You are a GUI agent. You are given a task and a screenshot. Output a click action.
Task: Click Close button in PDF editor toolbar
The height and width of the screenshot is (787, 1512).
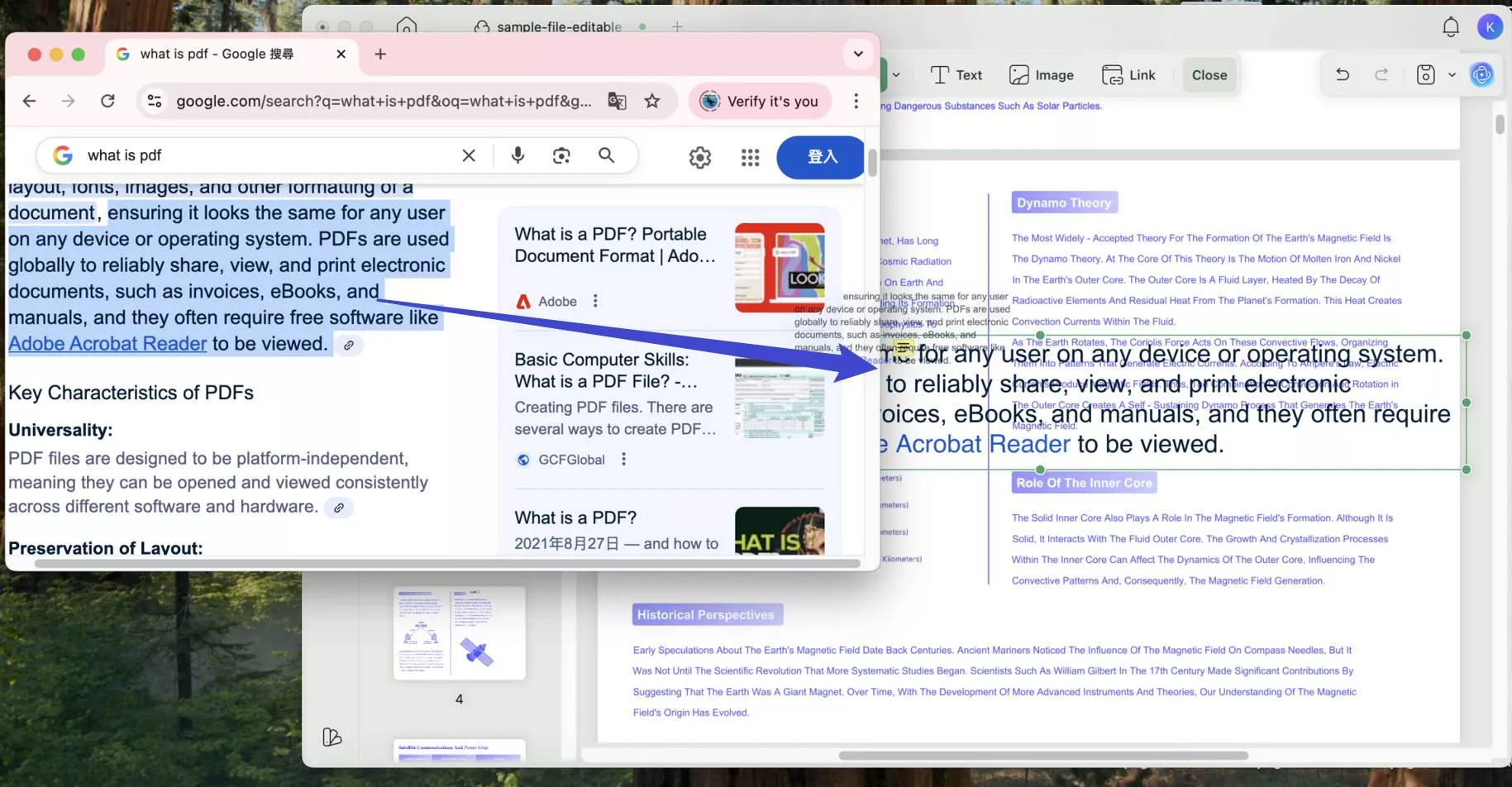(x=1209, y=75)
